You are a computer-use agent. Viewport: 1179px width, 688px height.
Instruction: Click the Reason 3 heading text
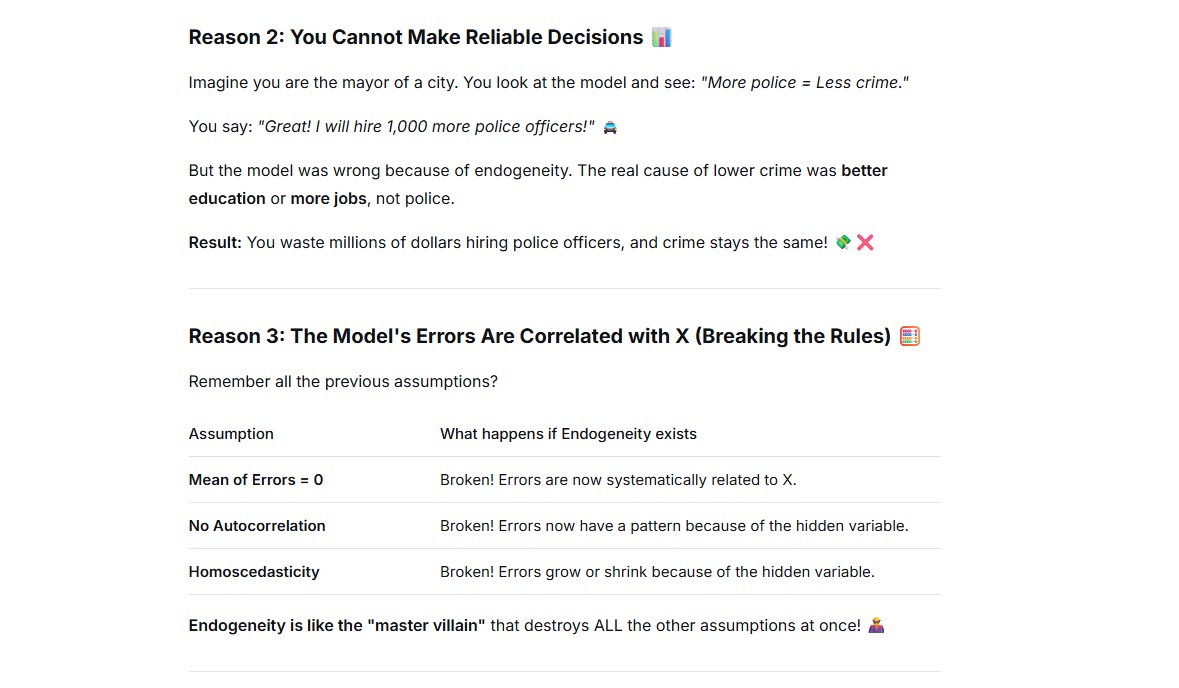[x=540, y=336]
